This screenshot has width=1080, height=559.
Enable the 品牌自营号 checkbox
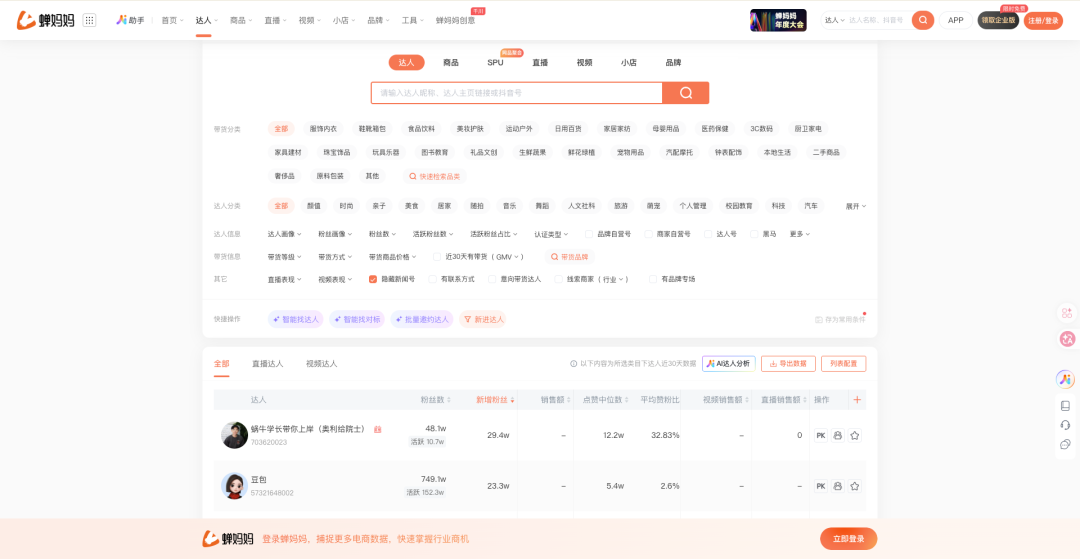coord(590,234)
